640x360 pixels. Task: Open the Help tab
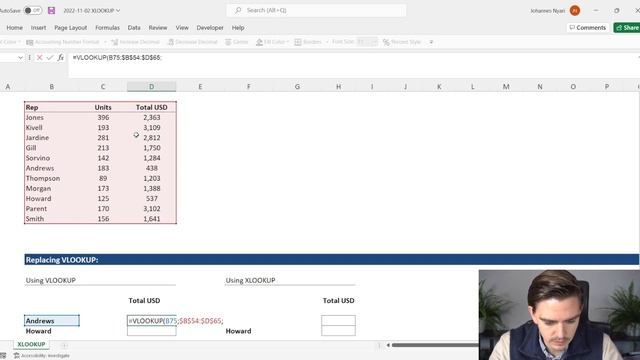[238, 28]
